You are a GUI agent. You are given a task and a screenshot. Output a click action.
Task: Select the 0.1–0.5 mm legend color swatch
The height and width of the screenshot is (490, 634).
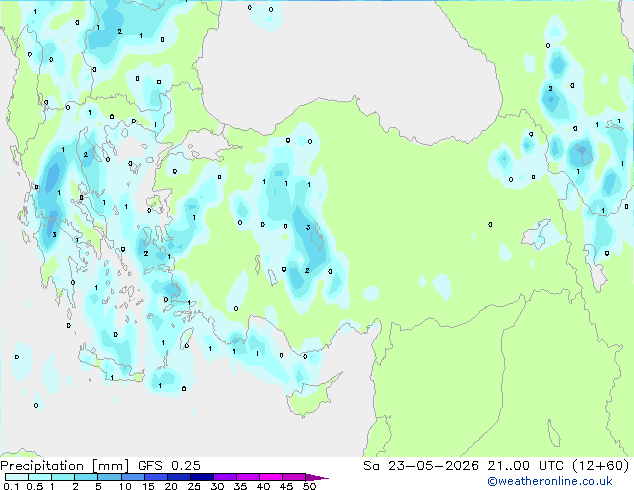17,477
